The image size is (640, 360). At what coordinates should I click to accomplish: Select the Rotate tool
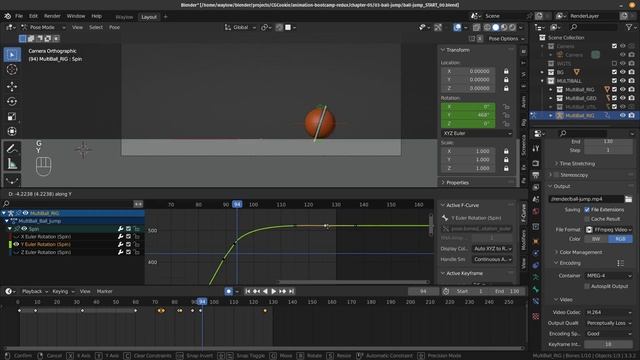click(12, 101)
